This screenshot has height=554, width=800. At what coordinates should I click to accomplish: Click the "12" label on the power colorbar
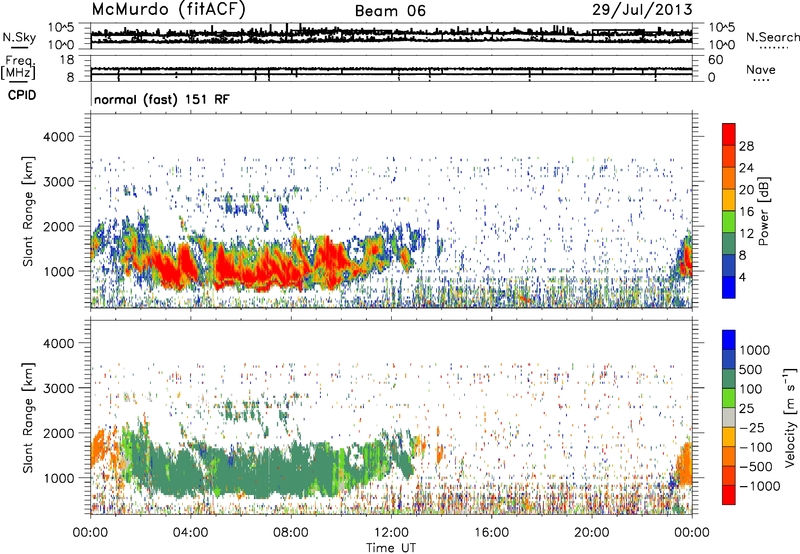(746, 234)
